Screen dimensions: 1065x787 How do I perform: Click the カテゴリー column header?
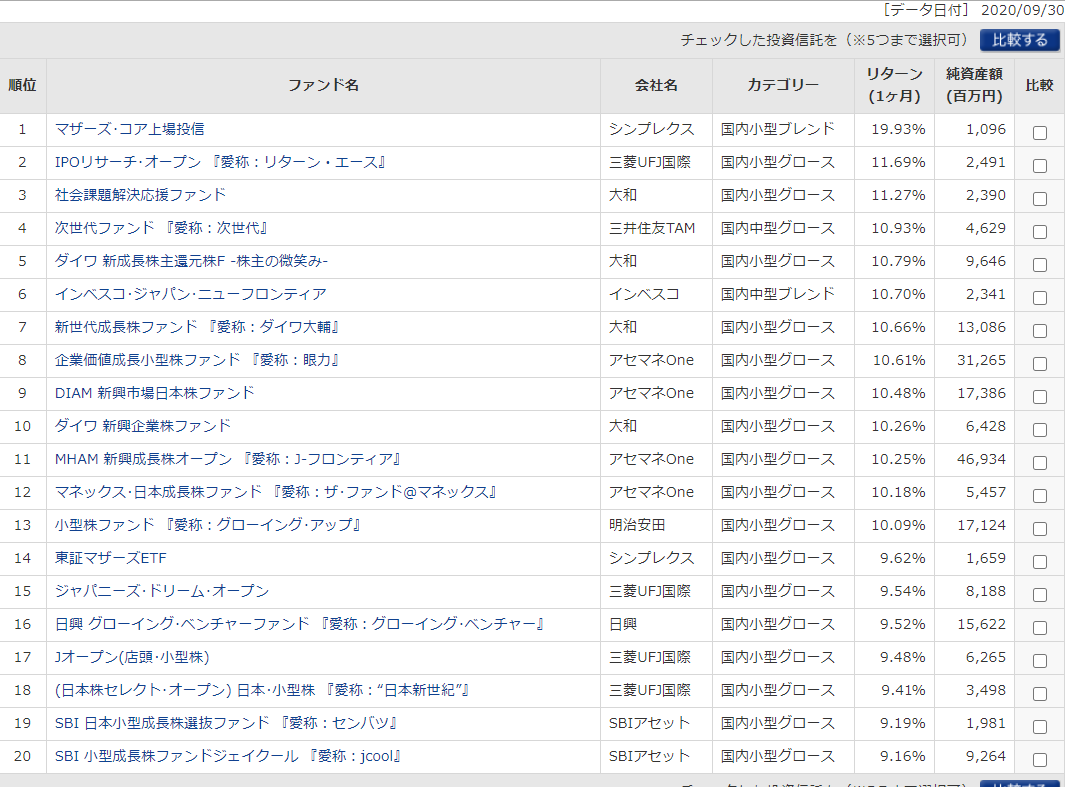[x=783, y=86]
